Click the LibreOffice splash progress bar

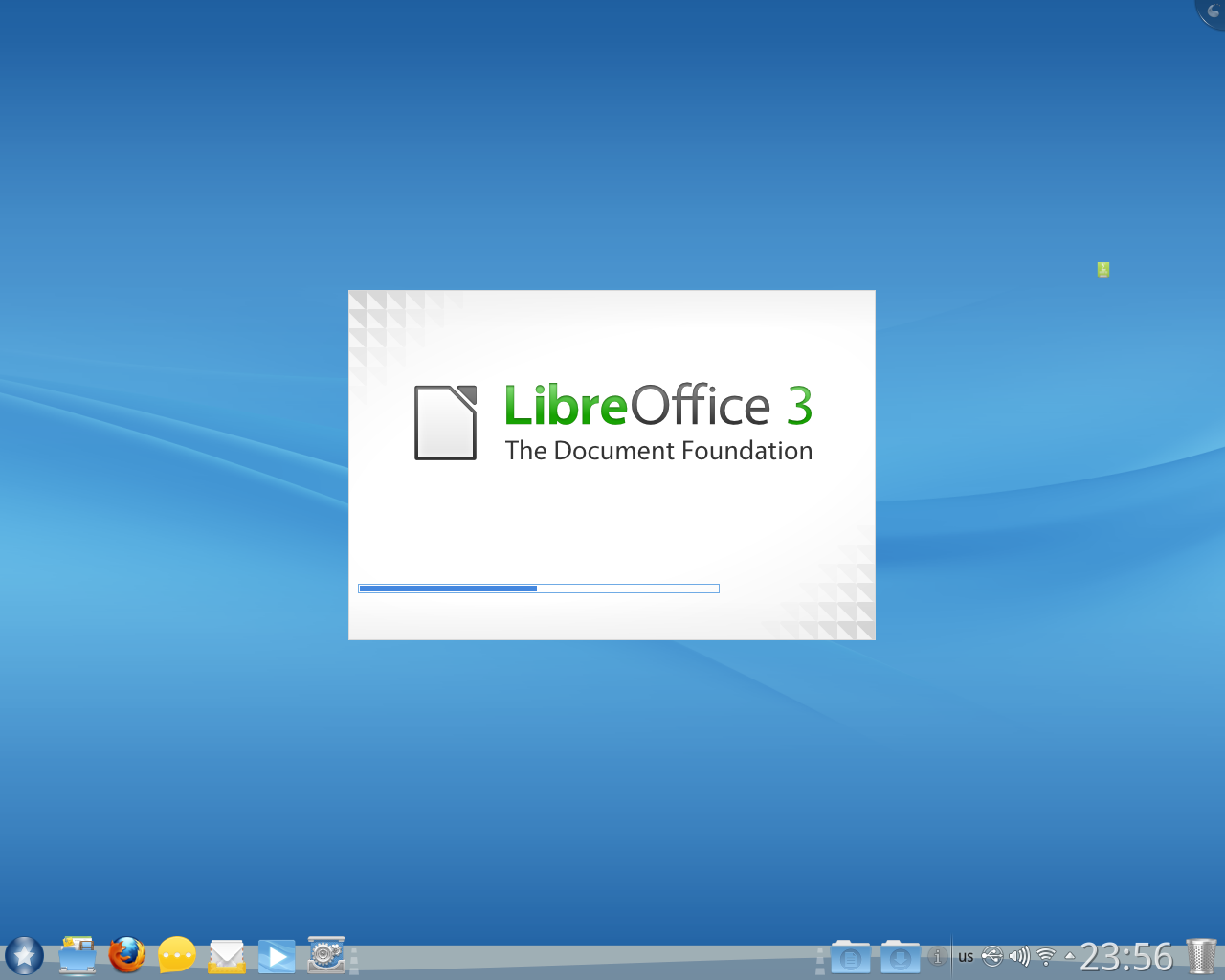click(x=539, y=589)
